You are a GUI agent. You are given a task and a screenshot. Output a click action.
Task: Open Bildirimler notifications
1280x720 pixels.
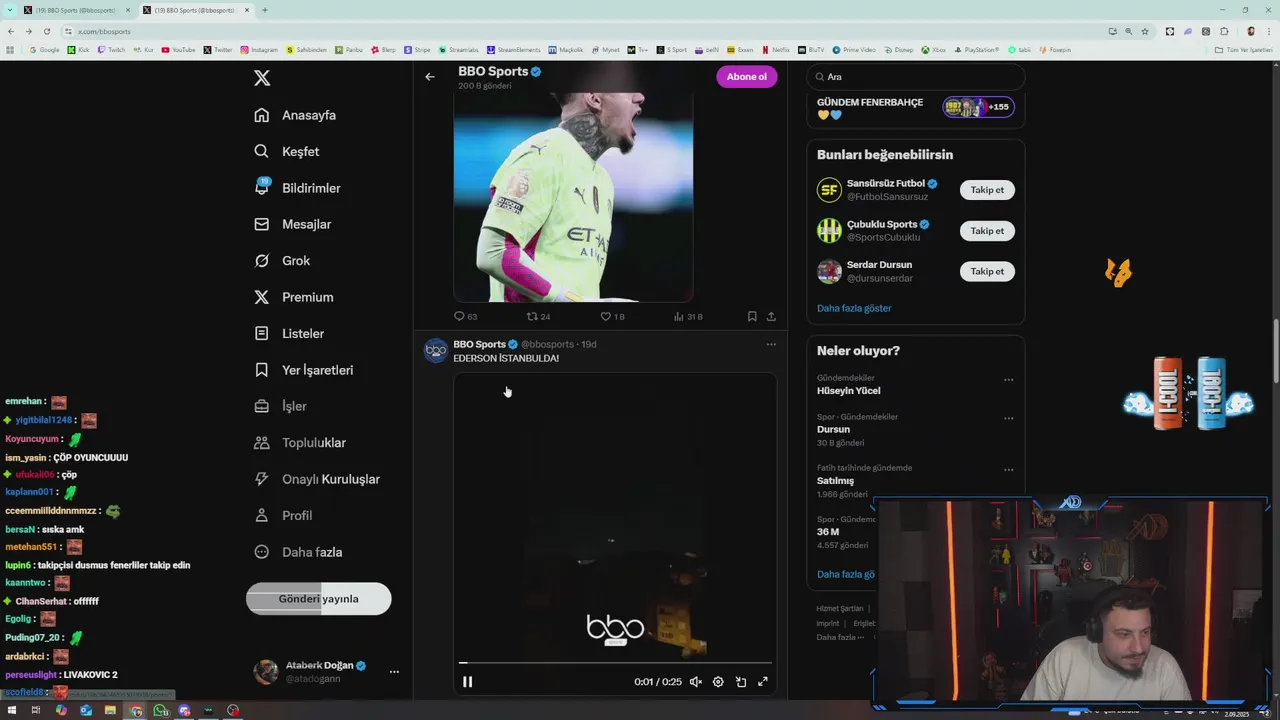pyautogui.click(x=297, y=188)
